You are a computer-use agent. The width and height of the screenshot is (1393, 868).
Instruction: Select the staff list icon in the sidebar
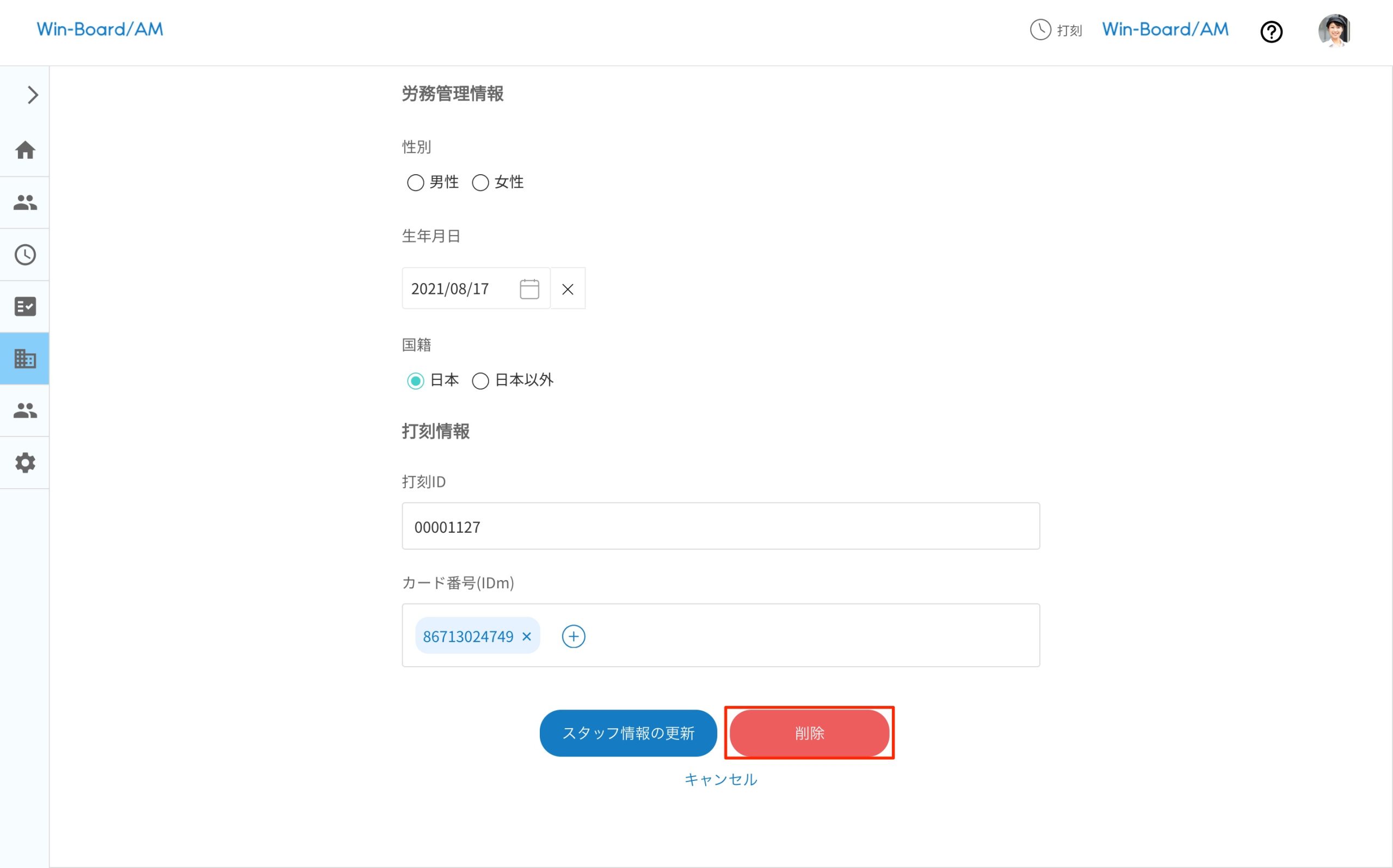[24, 201]
